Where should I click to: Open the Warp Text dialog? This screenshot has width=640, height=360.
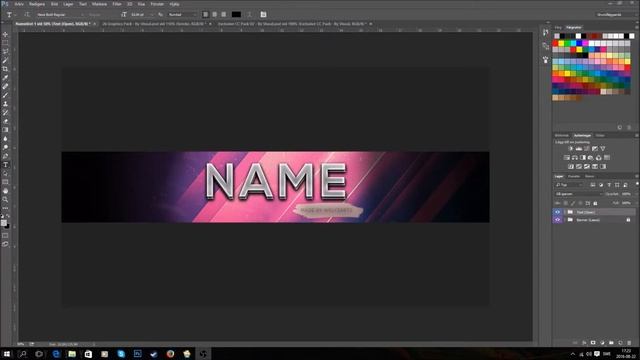point(249,14)
